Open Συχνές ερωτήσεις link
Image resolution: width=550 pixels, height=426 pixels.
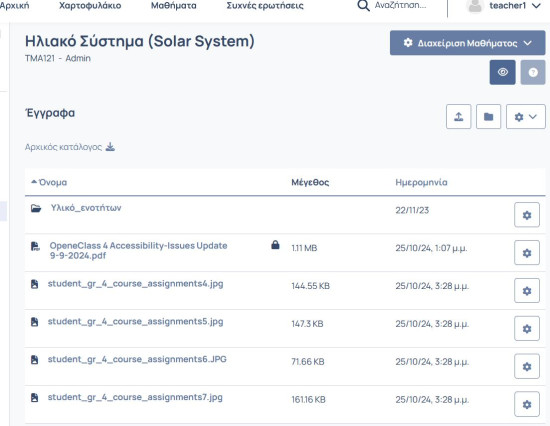click(x=265, y=6)
